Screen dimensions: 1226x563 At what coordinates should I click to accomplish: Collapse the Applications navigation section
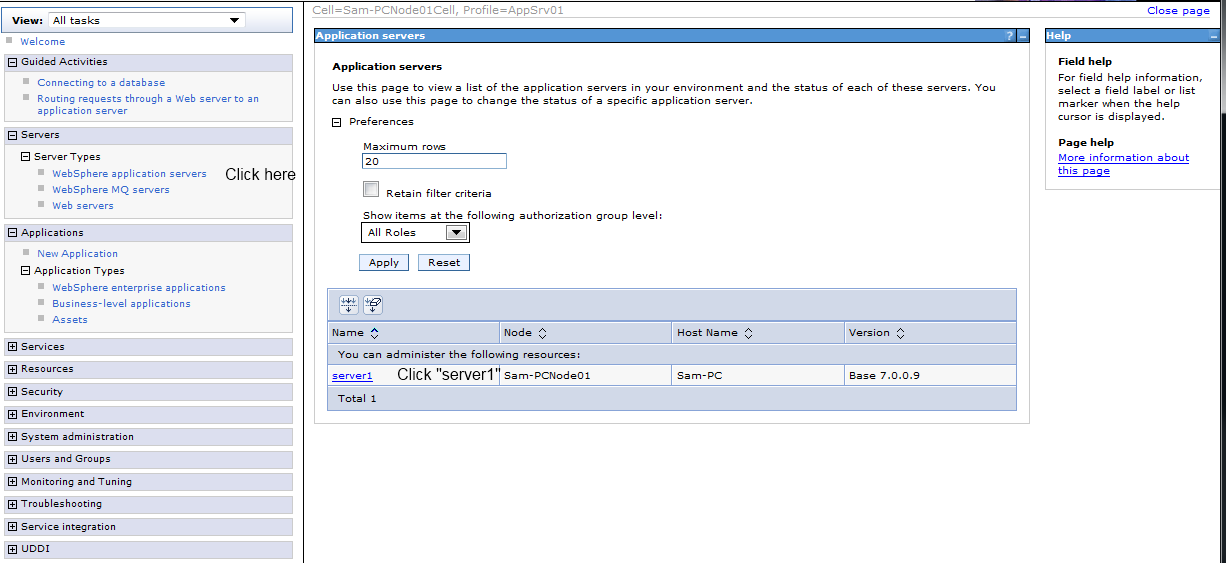coord(13,233)
